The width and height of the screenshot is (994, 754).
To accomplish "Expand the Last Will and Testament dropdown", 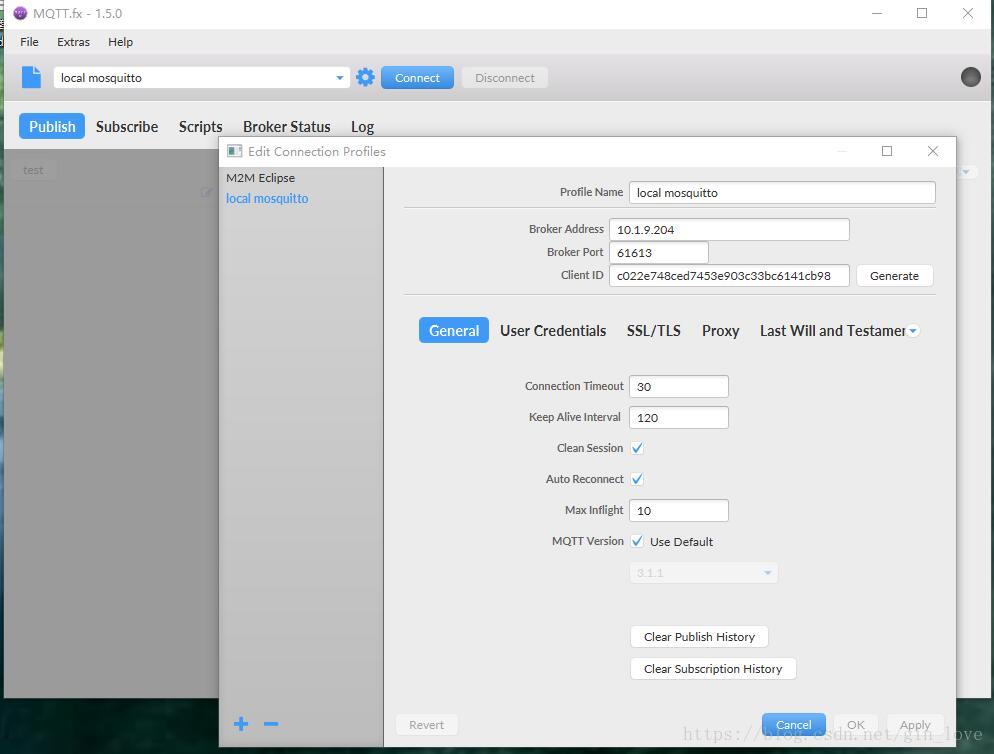I will (912, 330).
